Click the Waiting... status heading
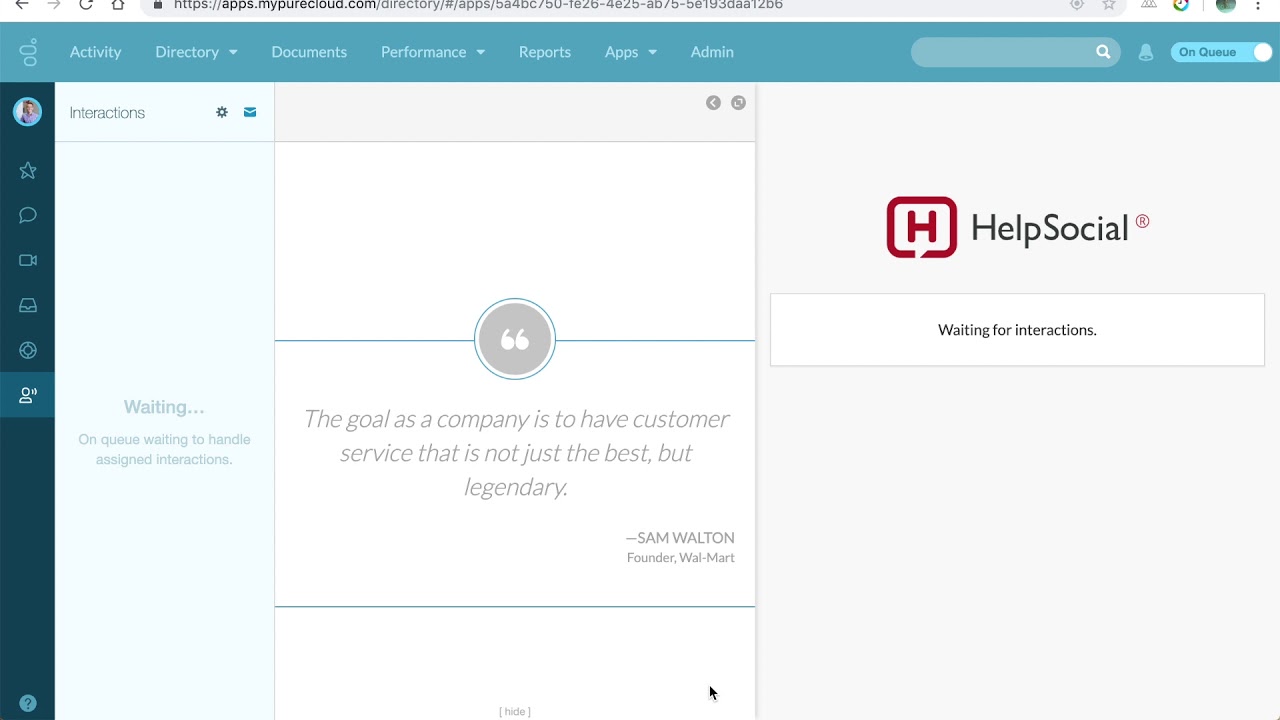Screen dimensions: 1280x720 [x=164, y=407]
